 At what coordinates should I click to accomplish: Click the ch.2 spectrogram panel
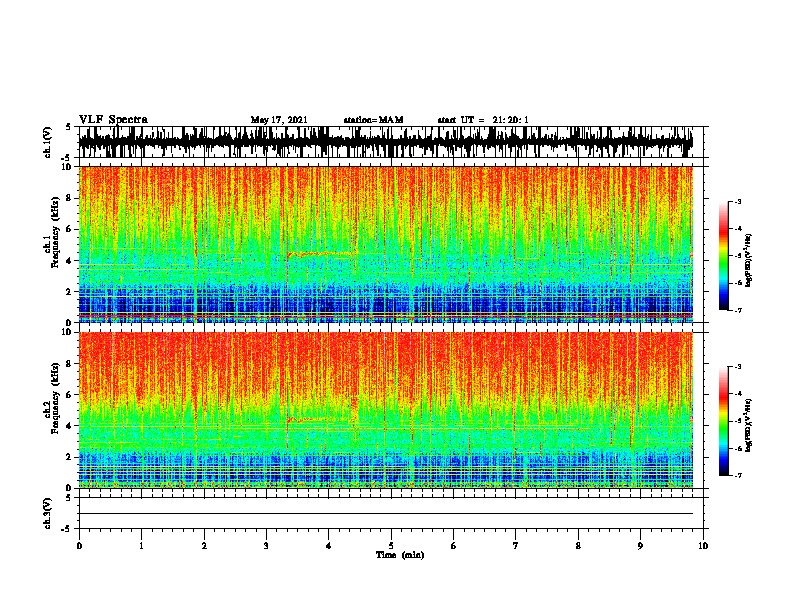coord(386,410)
